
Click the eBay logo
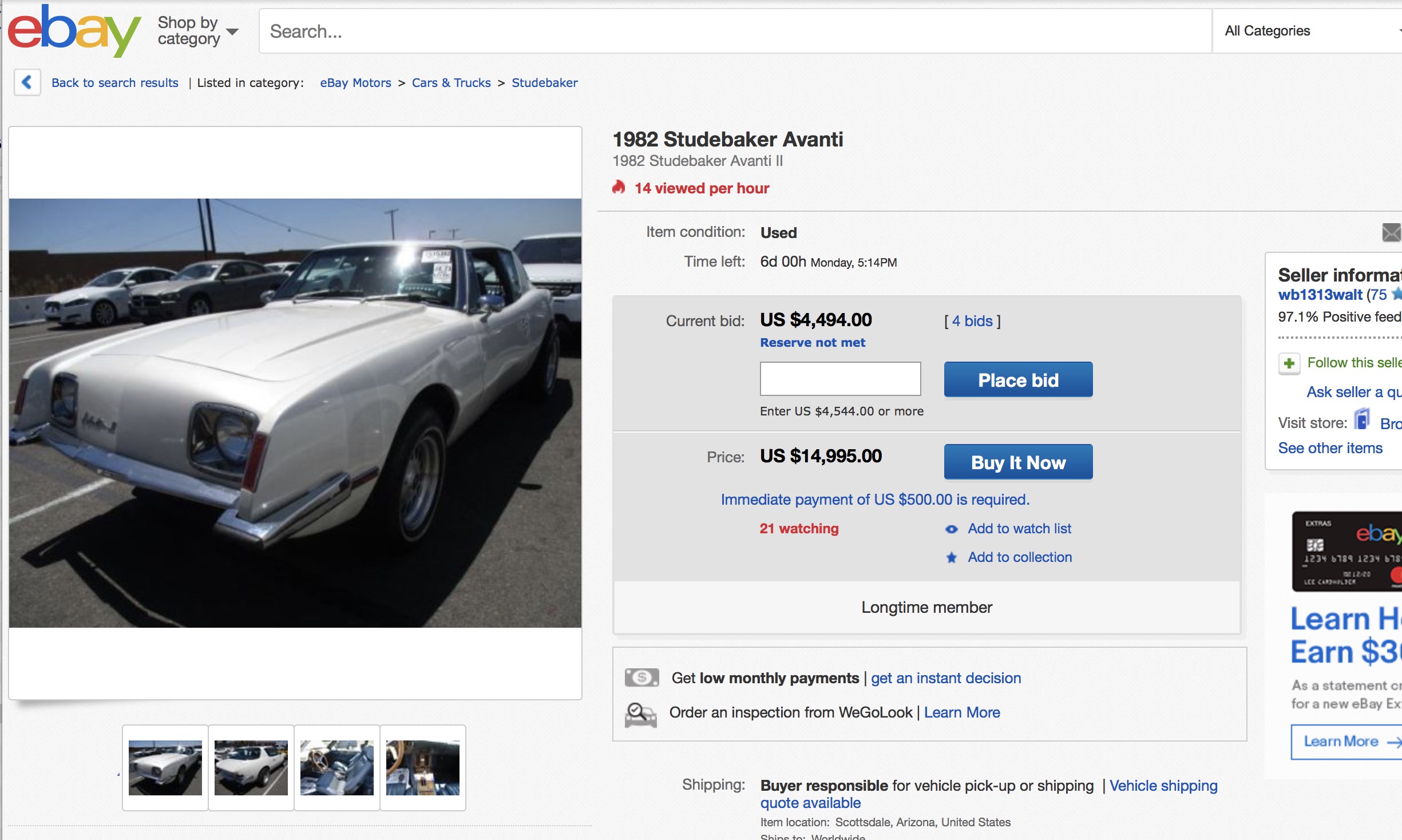click(73, 30)
